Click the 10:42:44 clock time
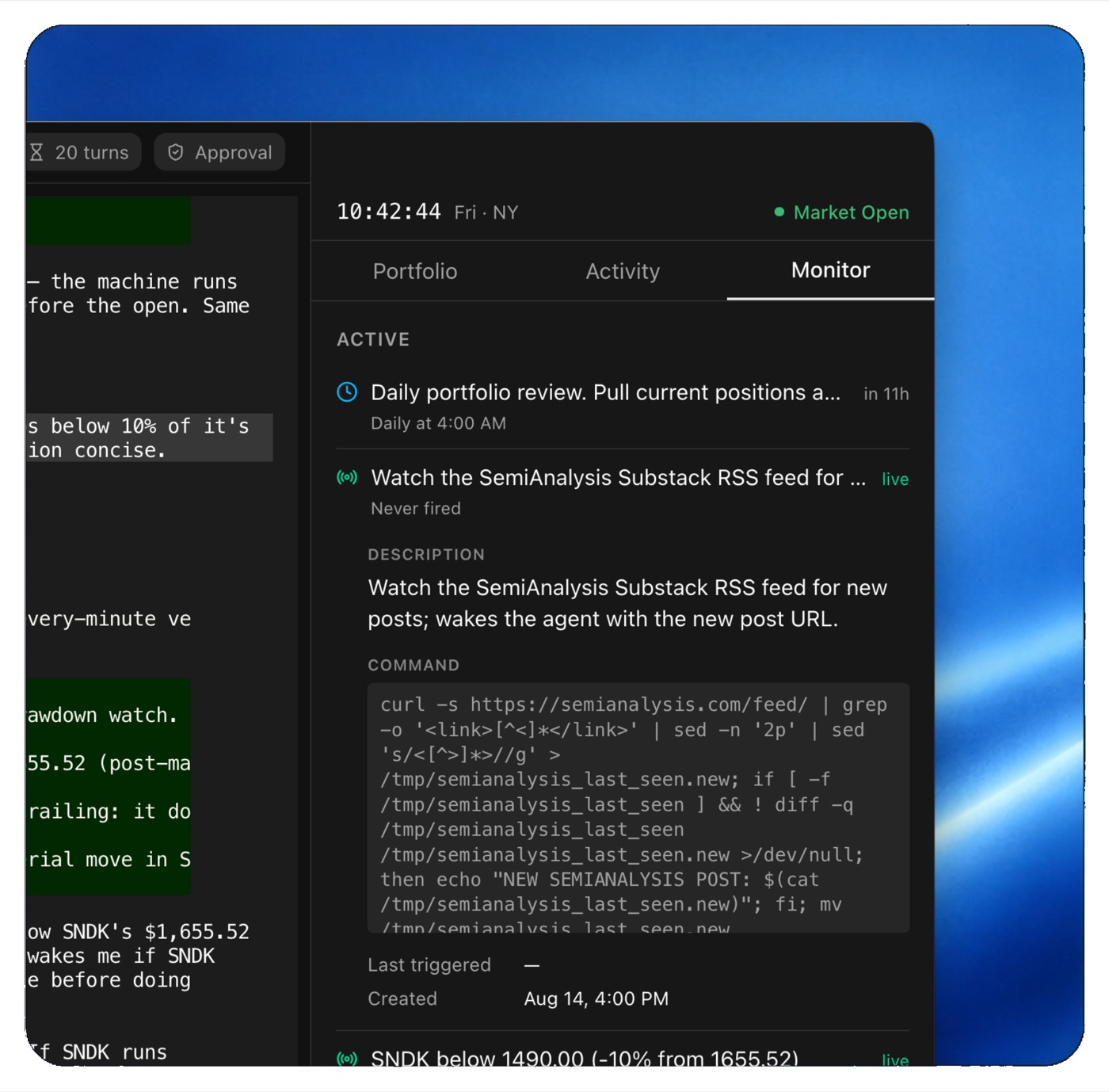 pos(388,212)
